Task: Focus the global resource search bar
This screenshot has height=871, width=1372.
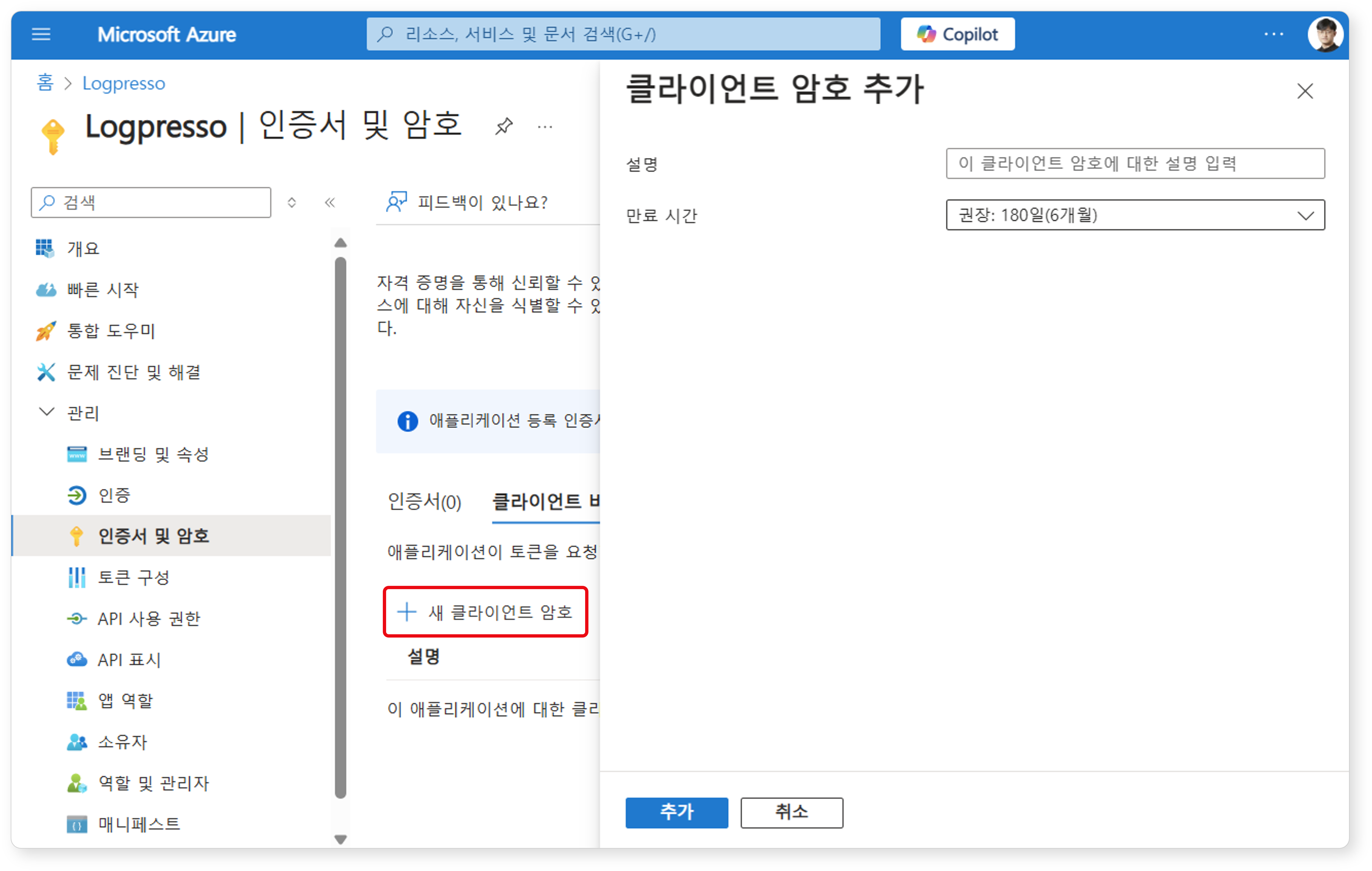Action: pyautogui.click(x=623, y=34)
